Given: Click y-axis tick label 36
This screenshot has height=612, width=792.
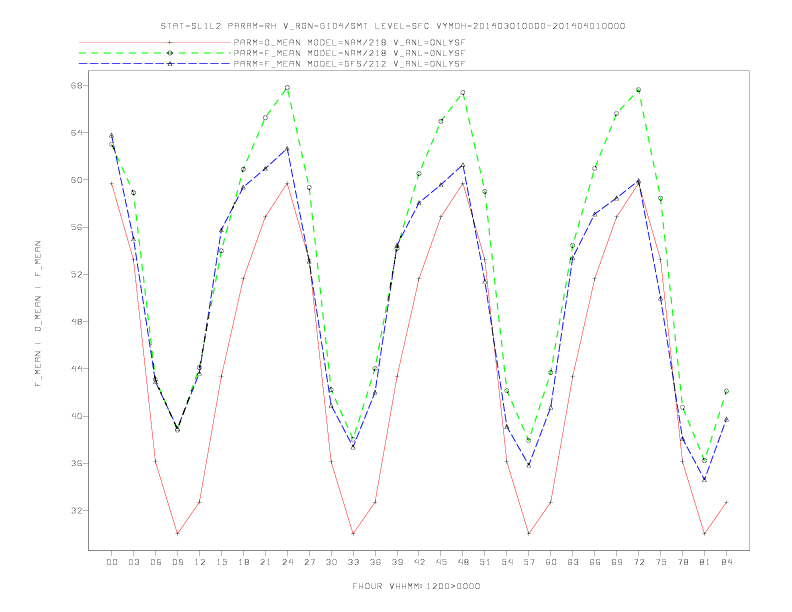Looking at the screenshot, I should [76, 463].
